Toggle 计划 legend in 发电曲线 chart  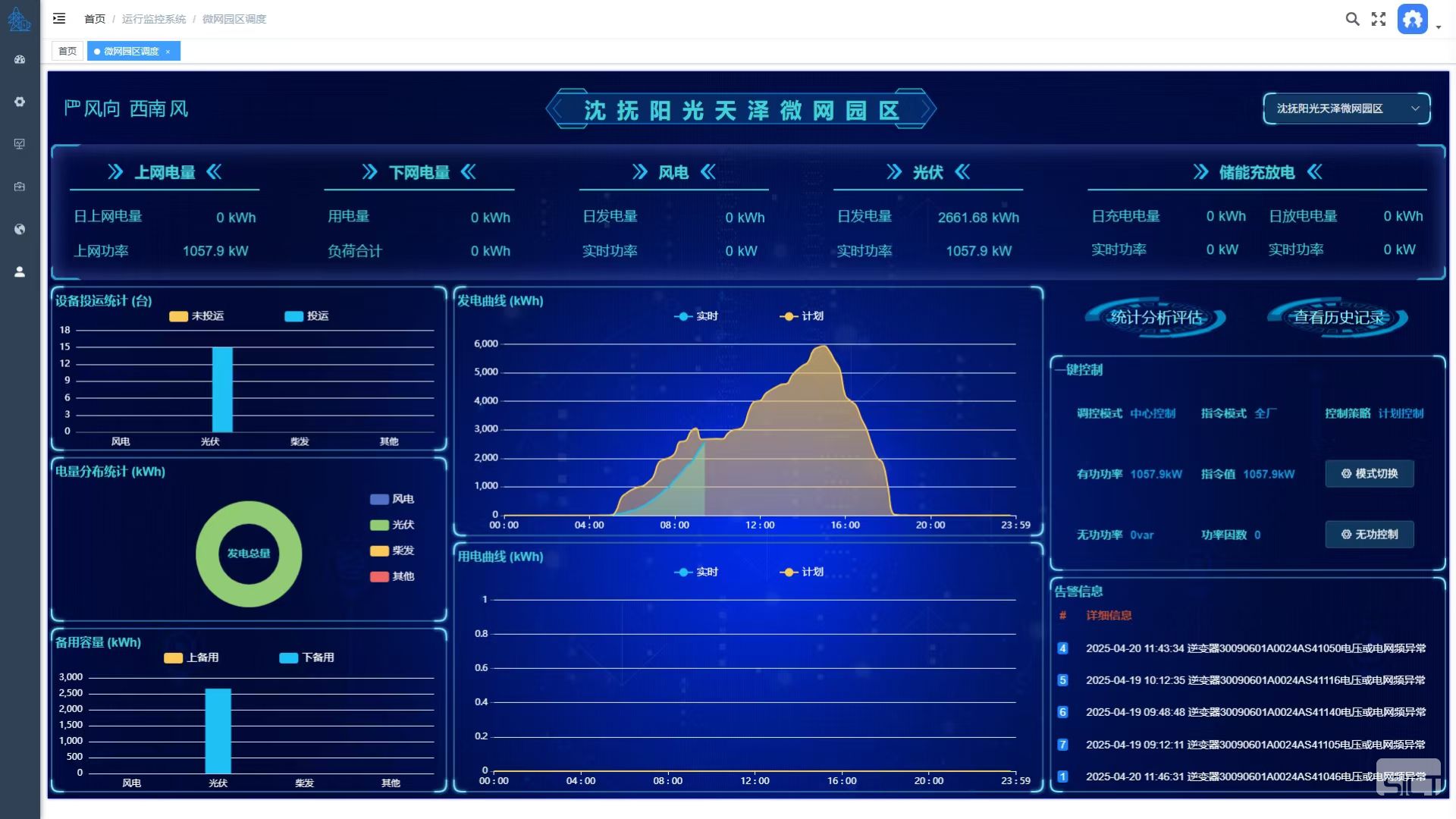[802, 316]
